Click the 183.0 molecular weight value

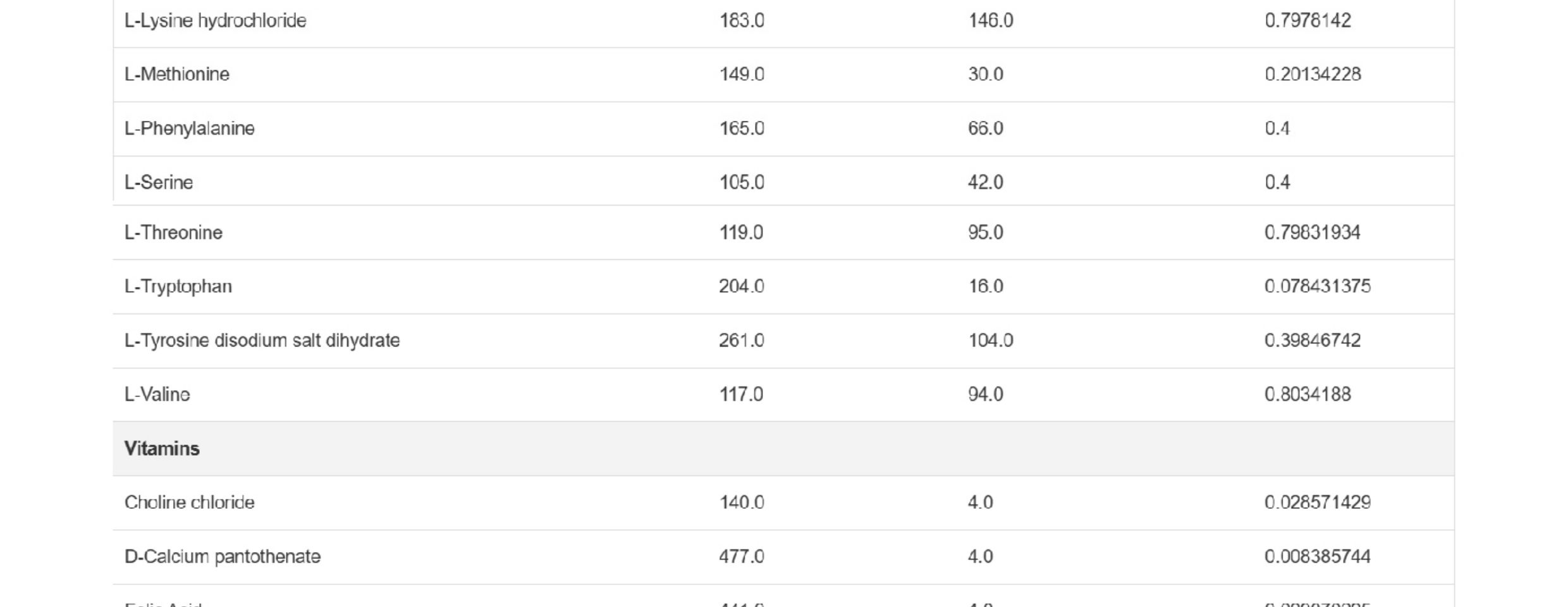(x=742, y=21)
